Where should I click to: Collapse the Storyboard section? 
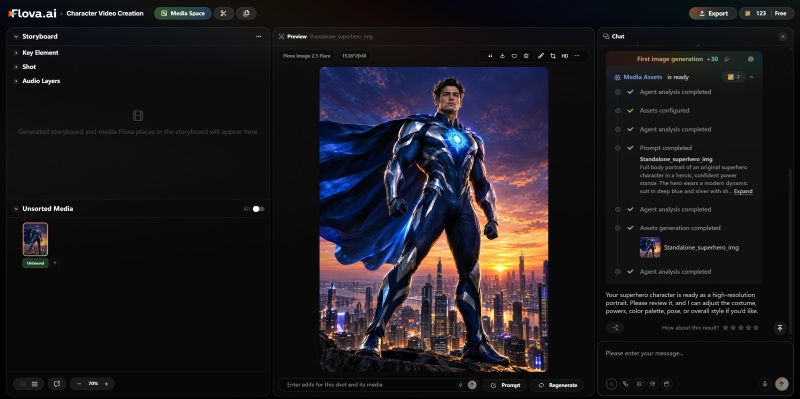(16, 37)
